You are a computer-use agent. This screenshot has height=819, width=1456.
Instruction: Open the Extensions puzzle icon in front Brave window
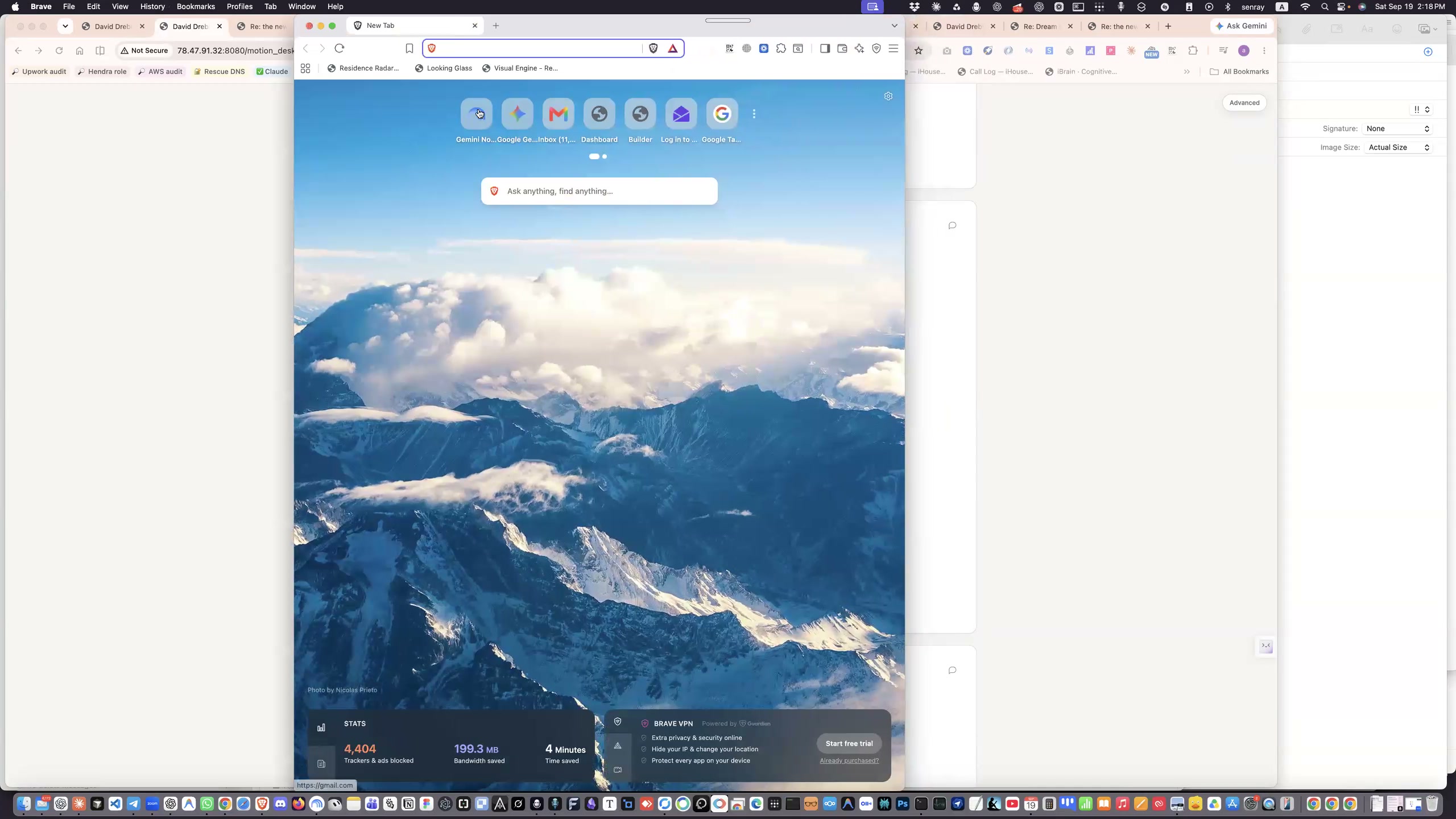pyautogui.click(x=781, y=48)
